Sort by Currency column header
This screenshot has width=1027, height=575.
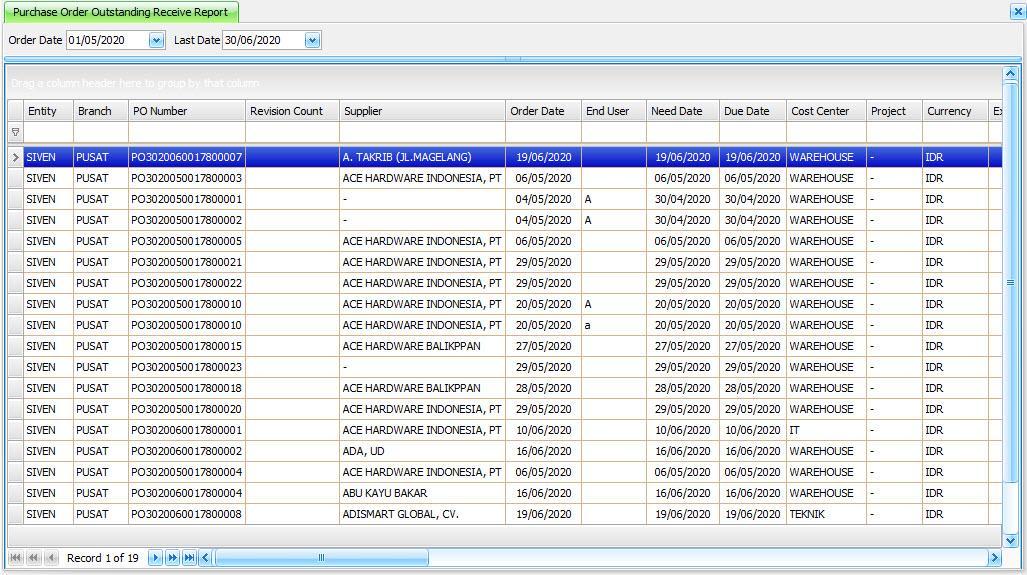[955, 111]
